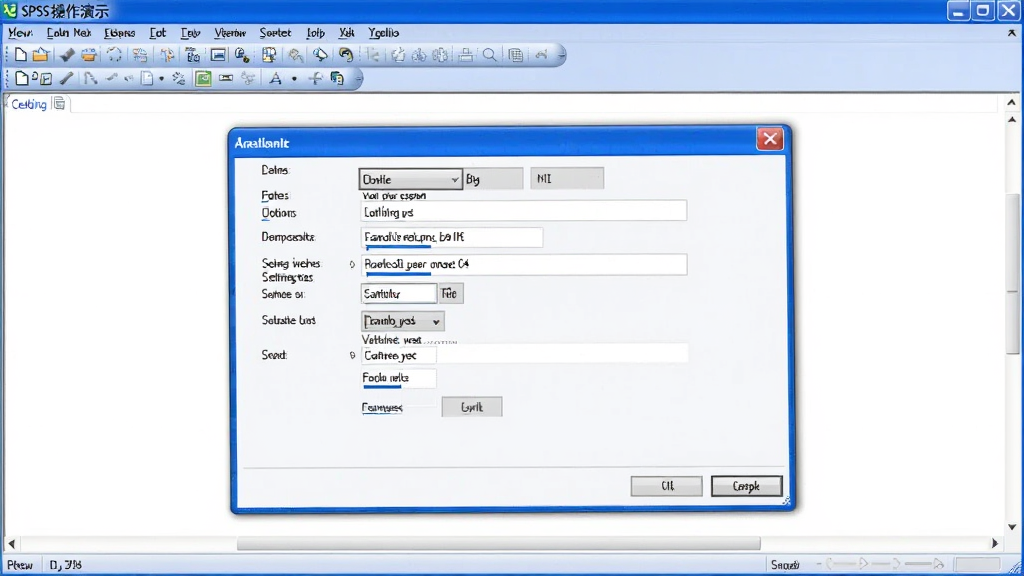Click the File button beside Sartiuler field
1024x576 pixels.
(x=450, y=294)
